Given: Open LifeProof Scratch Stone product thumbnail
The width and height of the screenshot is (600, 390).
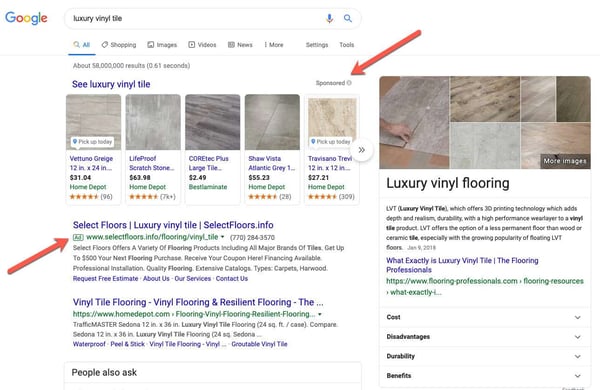Looking at the screenshot, I should pos(153,122).
